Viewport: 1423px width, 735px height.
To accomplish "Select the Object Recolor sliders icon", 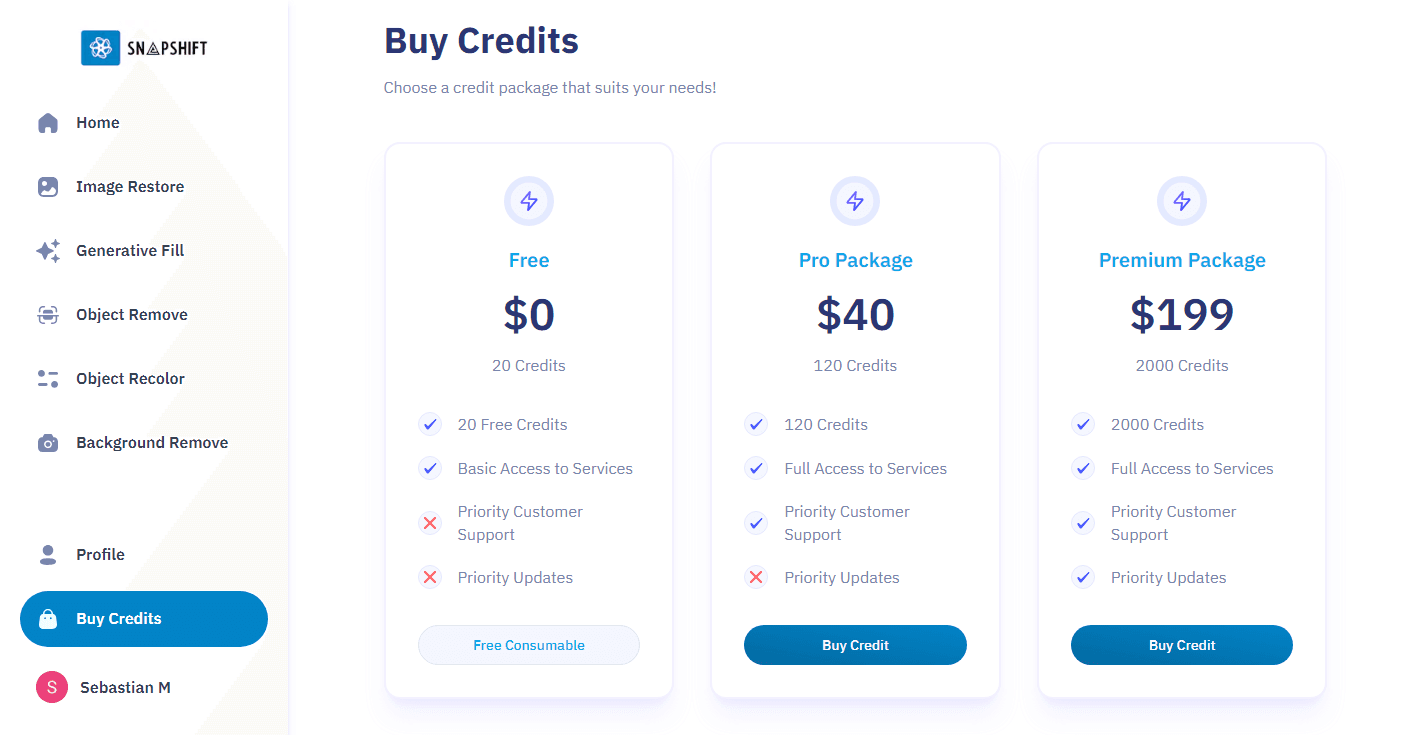I will 48,379.
